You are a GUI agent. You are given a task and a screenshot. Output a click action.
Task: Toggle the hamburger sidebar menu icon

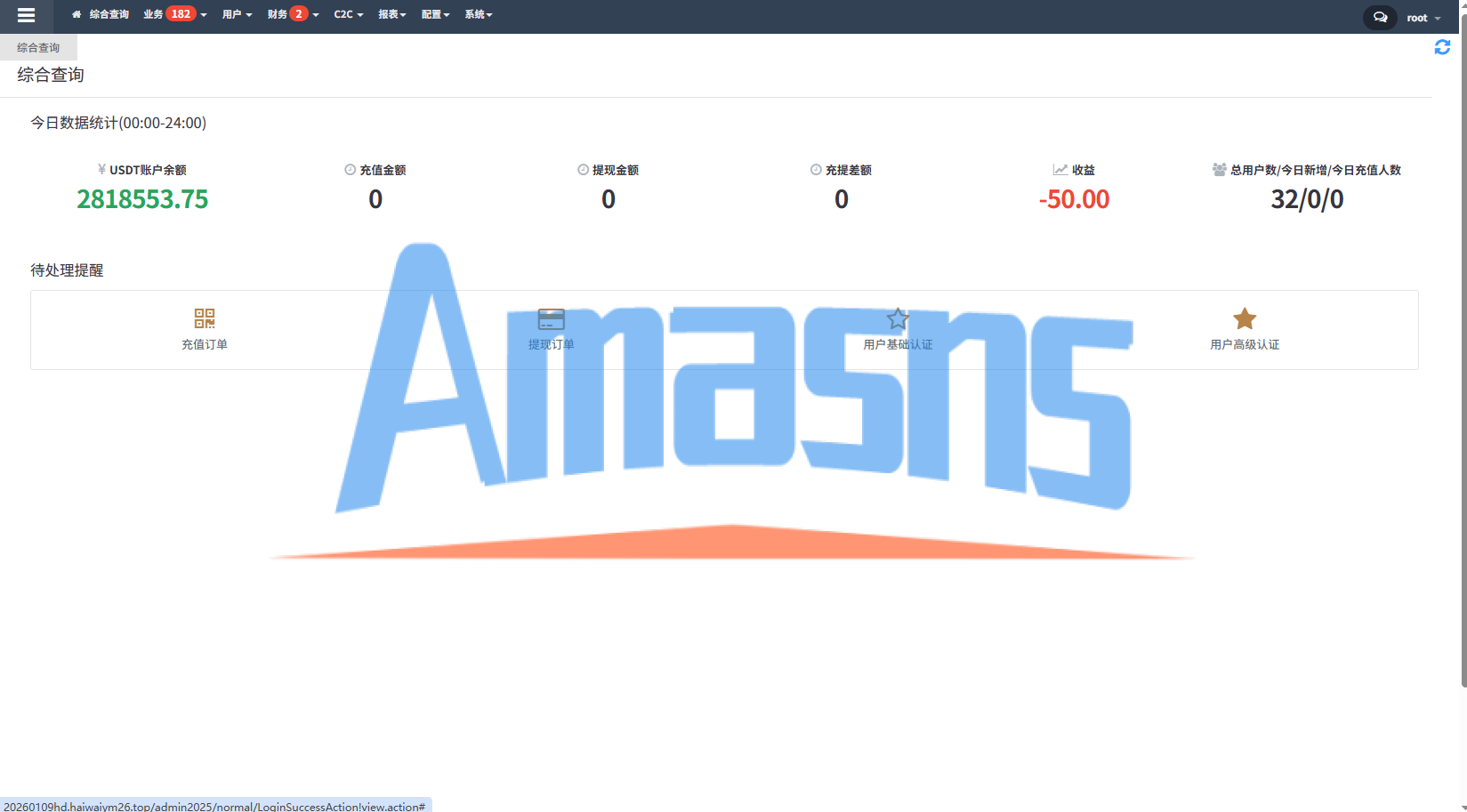26,15
